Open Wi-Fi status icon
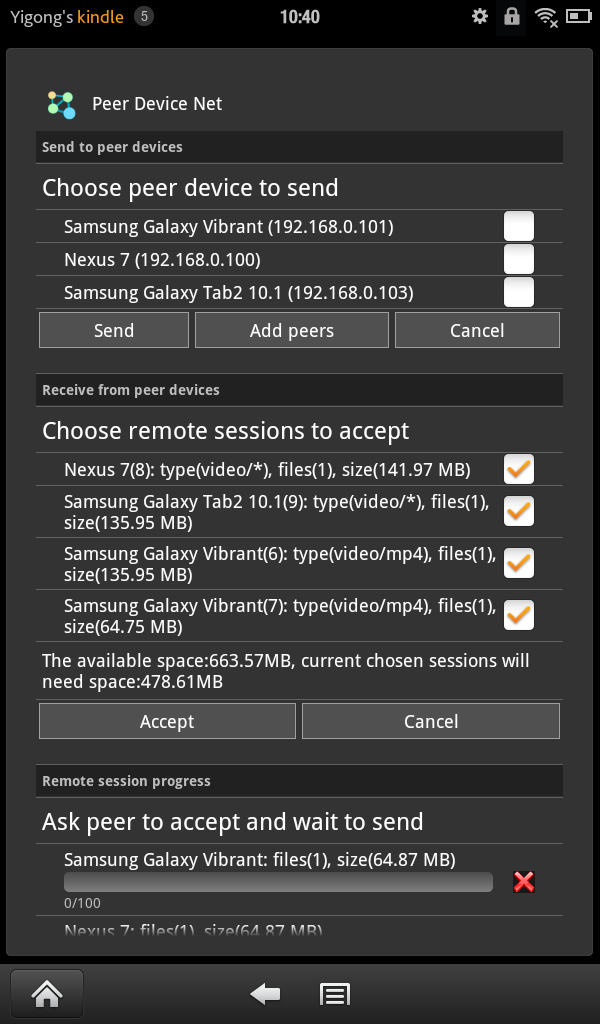This screenshot has height=1024, width=600. (x=547, y=16)
